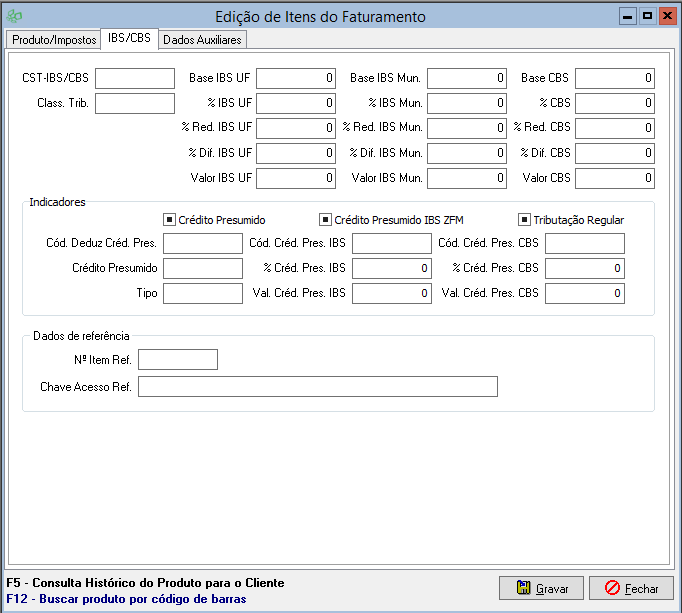The image size is (682, 613).
Task: Click the CST-IBS/CBS input field
Action: point(135,78)
